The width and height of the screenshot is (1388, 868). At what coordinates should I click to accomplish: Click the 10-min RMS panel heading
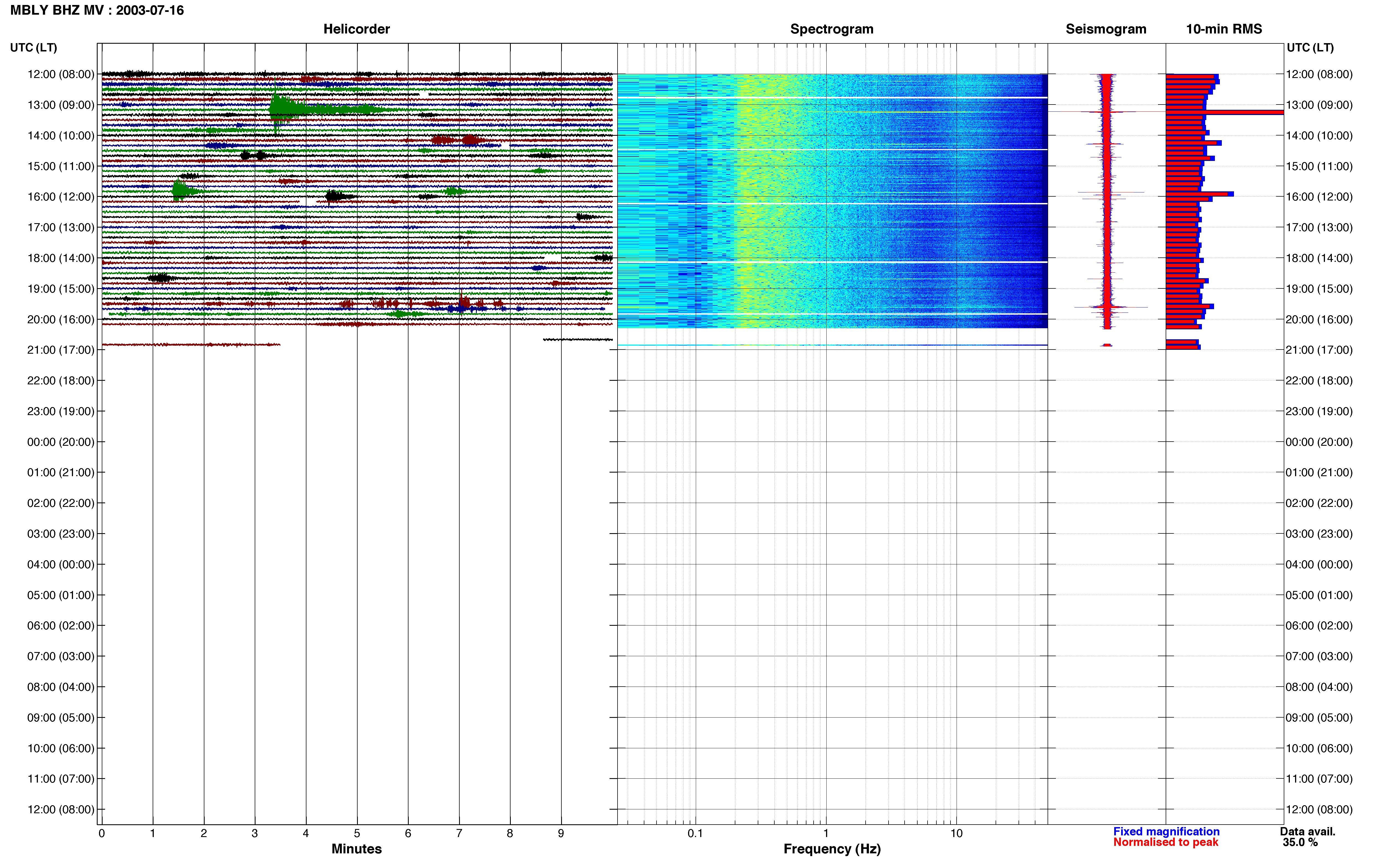tap(1224, 29)
